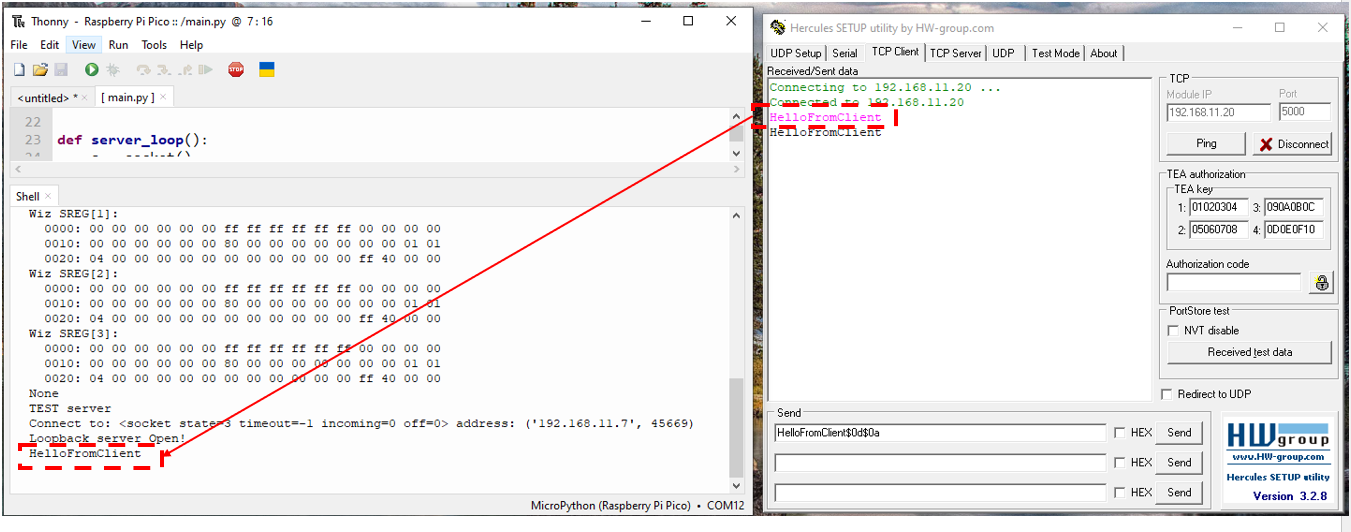Screen dimensions: 1351x532
Task: Open the TCP Server tab in Hercules
Action: (955, 53)
